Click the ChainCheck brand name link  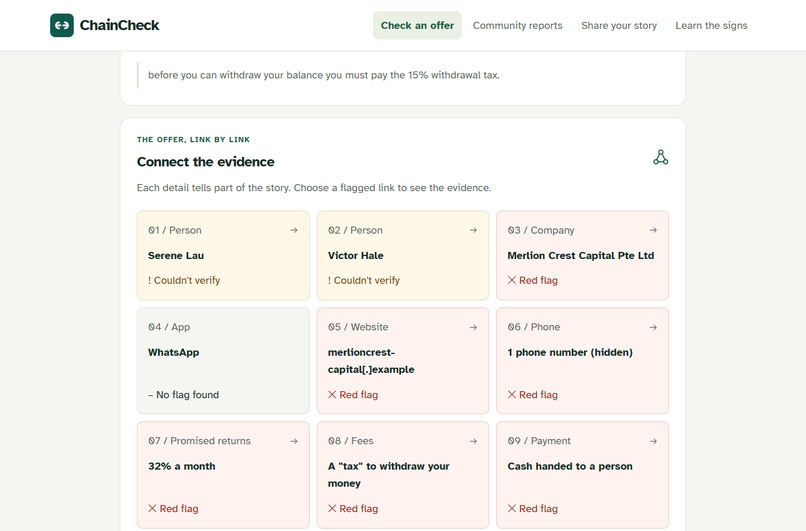click(x=119, y=25)
